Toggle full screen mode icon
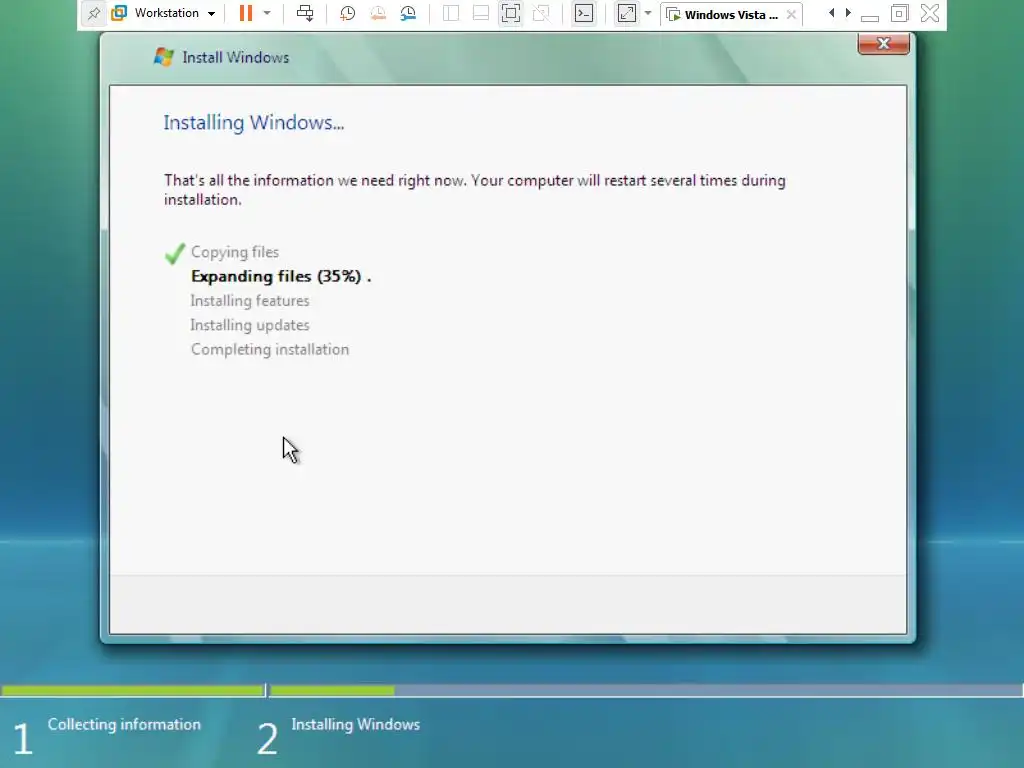 511,13
